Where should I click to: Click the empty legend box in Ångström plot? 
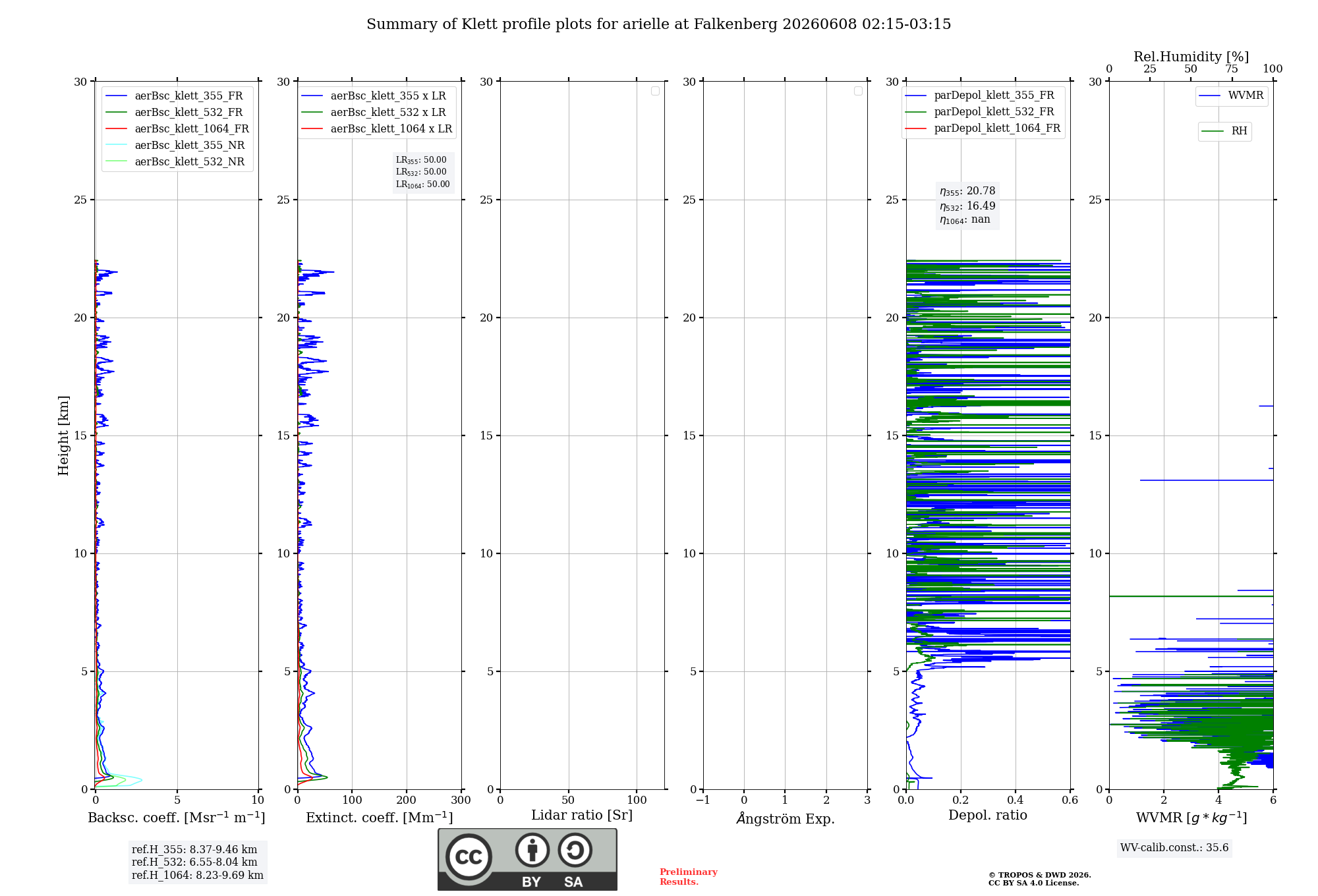click(858, 91)
